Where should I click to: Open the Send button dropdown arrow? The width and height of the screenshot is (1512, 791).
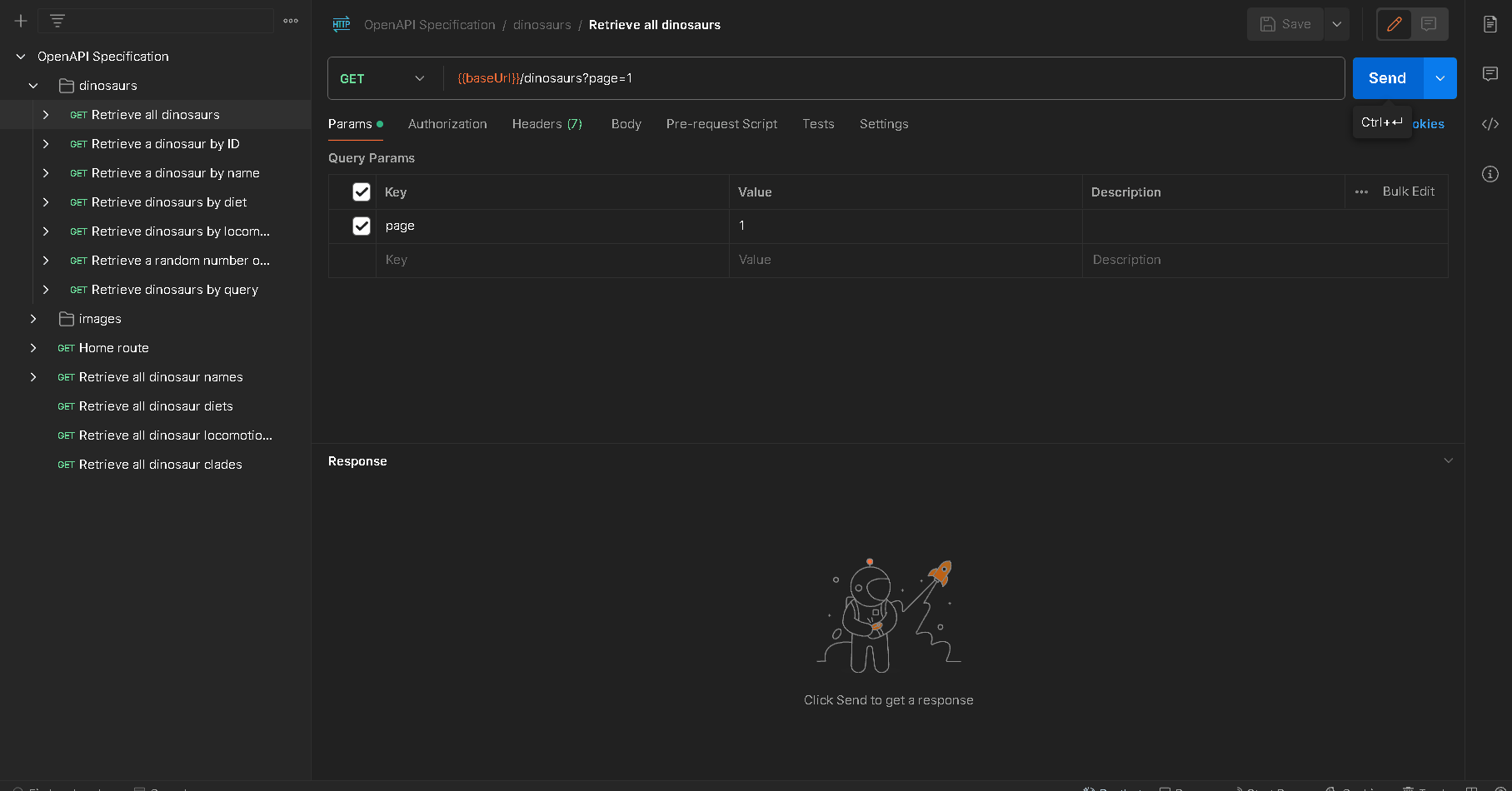(x=1440, y=78)
